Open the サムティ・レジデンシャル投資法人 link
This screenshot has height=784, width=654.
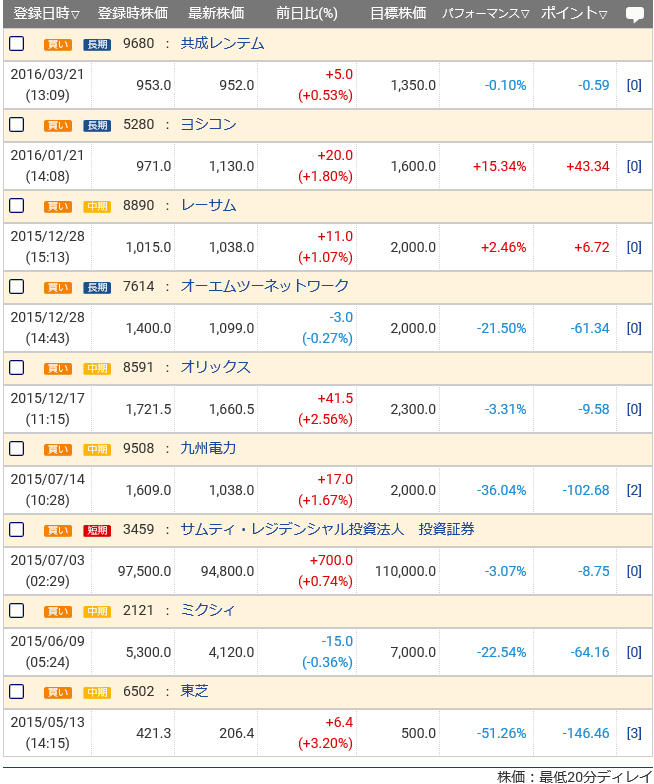tap(292, 530)
